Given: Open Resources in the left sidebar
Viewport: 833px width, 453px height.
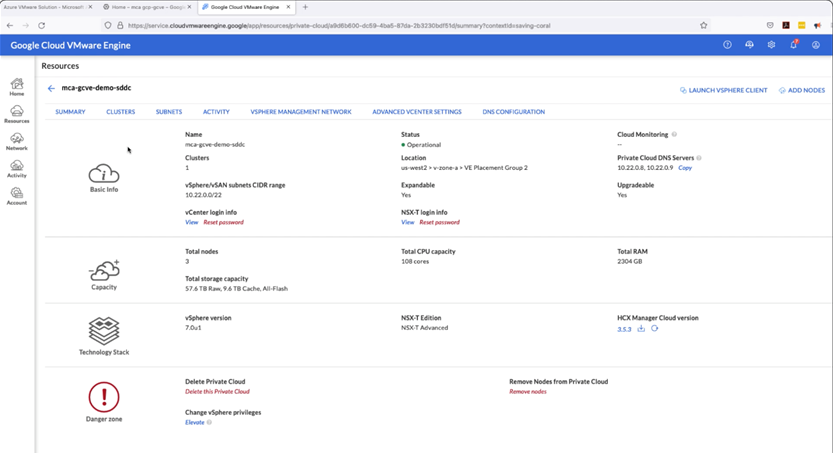Looking at the screenshot, I should click(x=17, y=114).
